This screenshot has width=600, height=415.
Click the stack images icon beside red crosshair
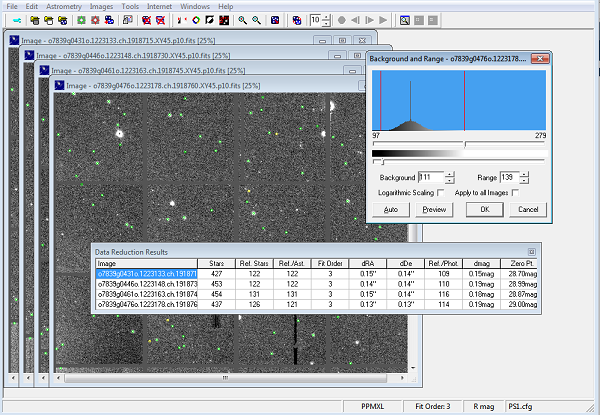click(109, 21)
